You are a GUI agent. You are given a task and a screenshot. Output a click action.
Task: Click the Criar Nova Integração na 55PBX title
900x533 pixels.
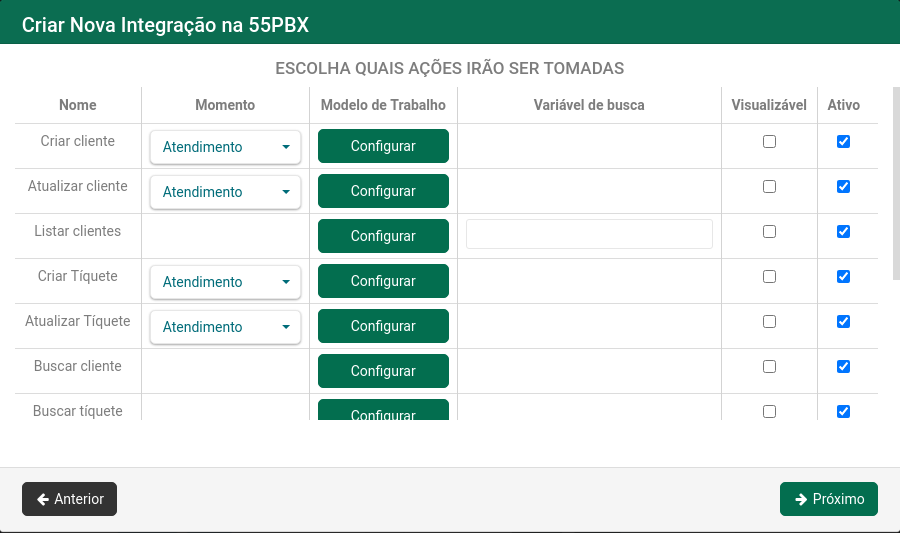coord(165,25)
